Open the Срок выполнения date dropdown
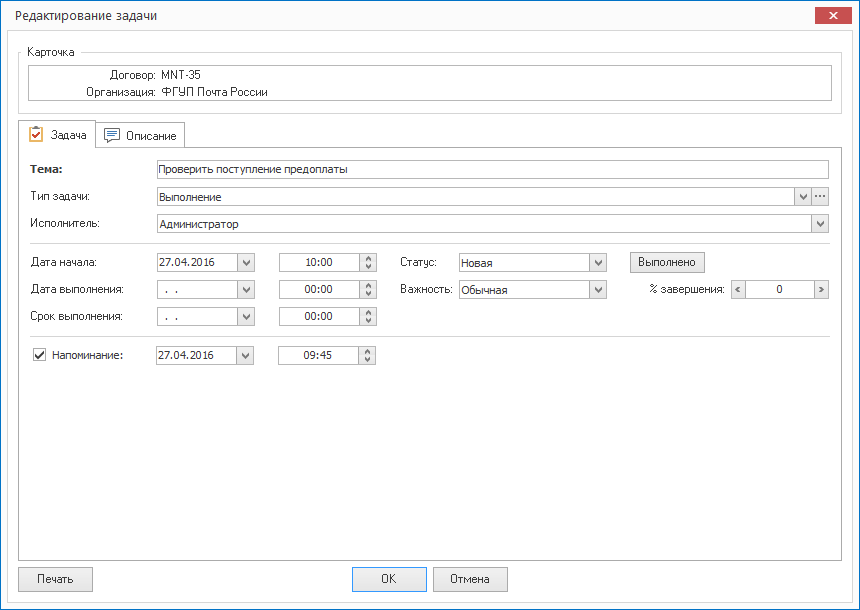860x610 pixels. tap(246, 316)
